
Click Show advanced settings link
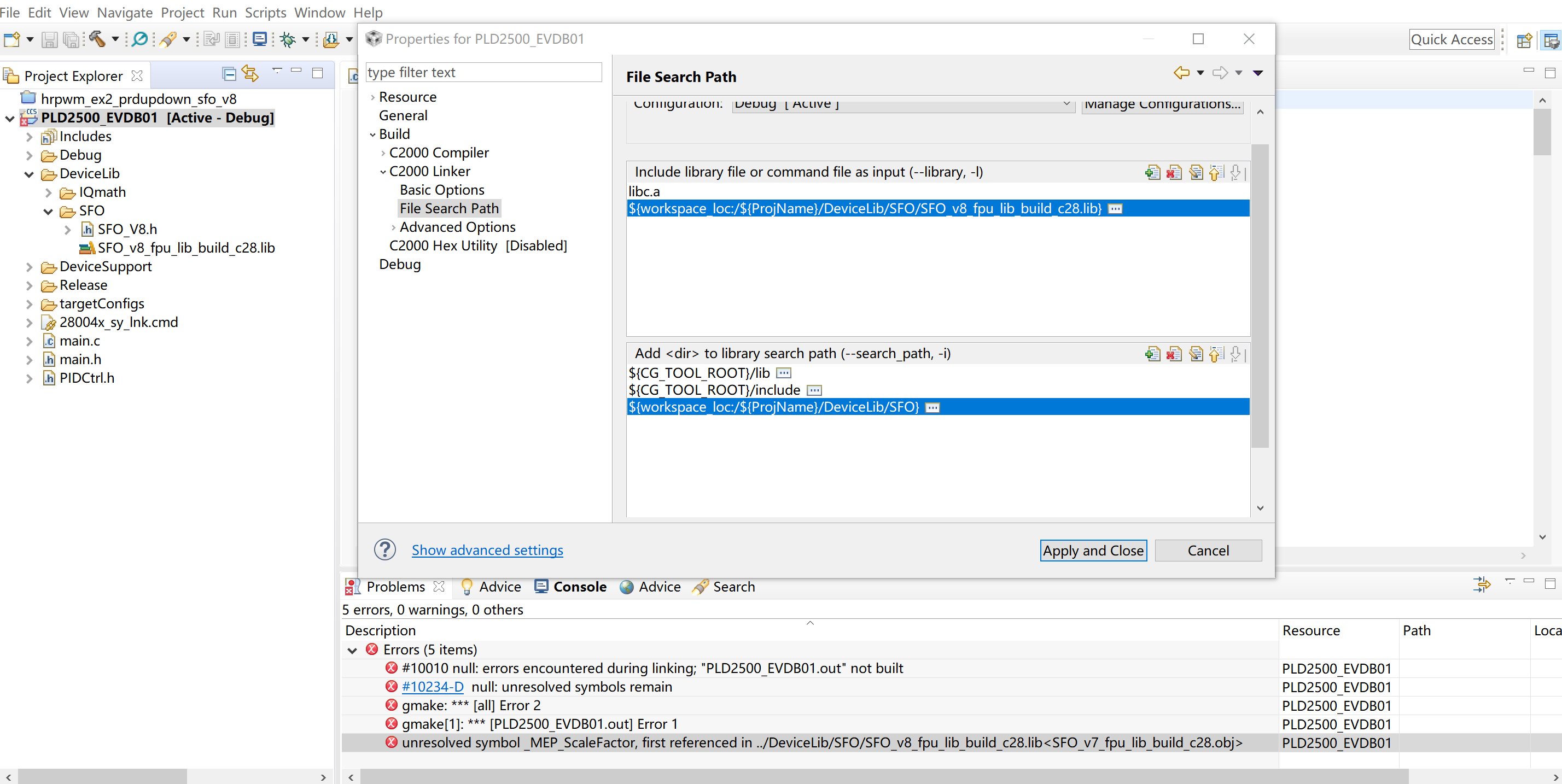pos(487,549)
